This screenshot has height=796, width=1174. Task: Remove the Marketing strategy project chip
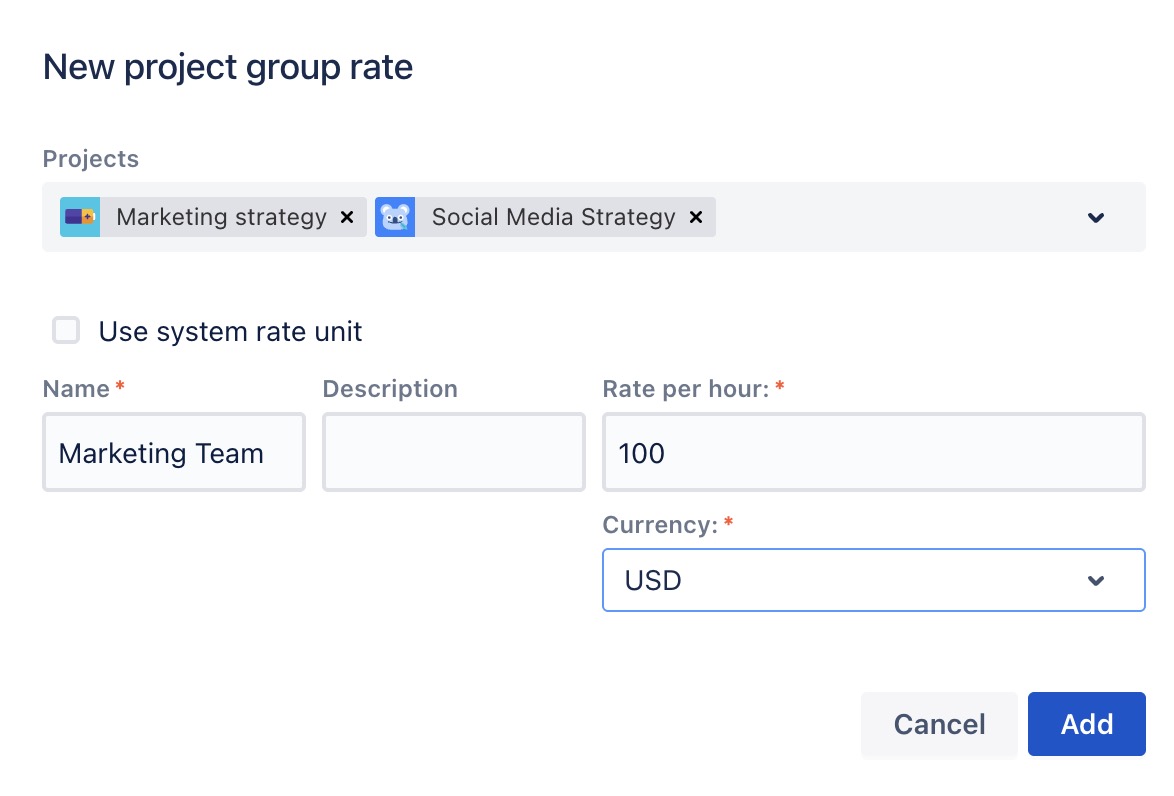[347, 217]
